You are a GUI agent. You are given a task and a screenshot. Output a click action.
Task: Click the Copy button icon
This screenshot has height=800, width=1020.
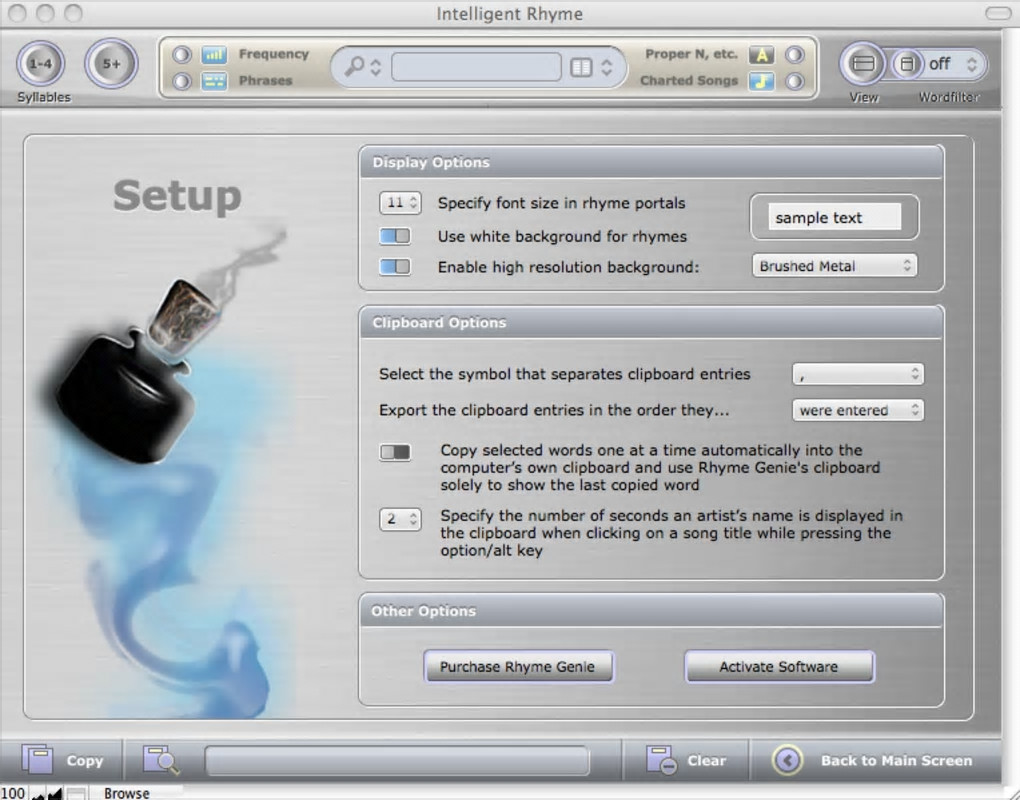(x=38, y=760)
